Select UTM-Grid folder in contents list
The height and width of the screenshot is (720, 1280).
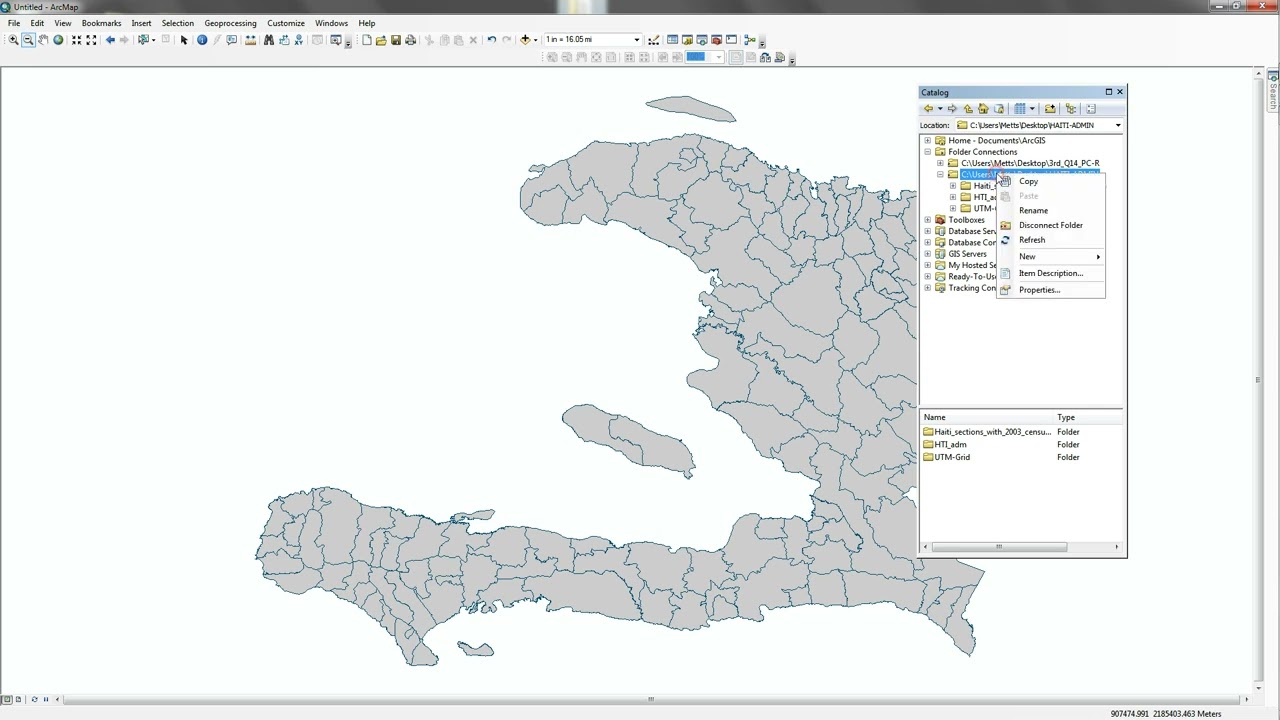point(946,457)
